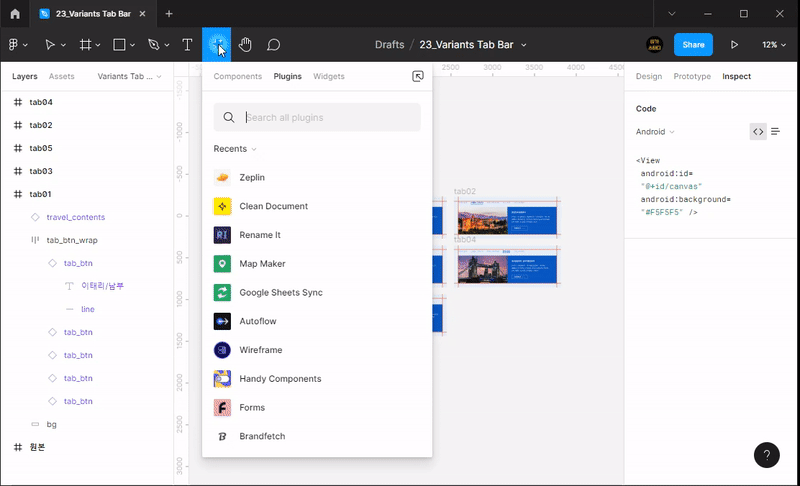
Task: Click the user avatar icon
Action: point(654,45)
